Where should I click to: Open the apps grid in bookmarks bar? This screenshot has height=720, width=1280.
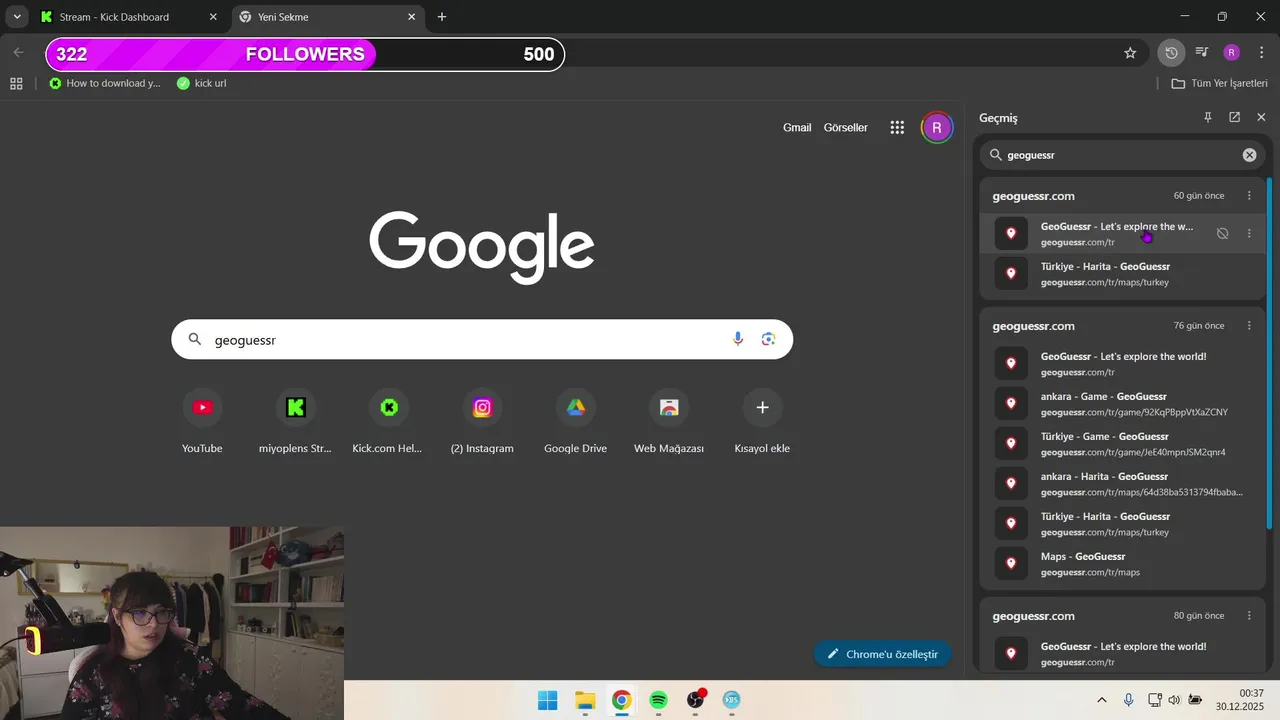(16, 83)
